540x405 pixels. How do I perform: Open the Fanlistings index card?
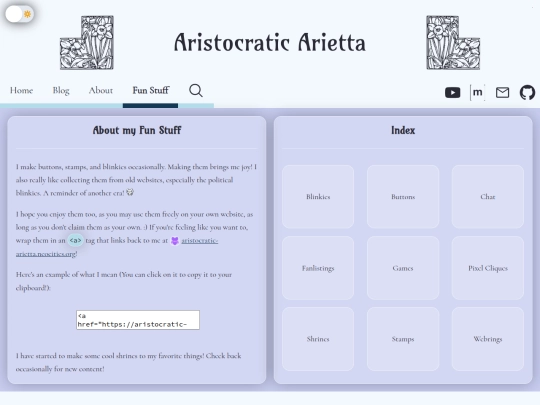[318, 268]
